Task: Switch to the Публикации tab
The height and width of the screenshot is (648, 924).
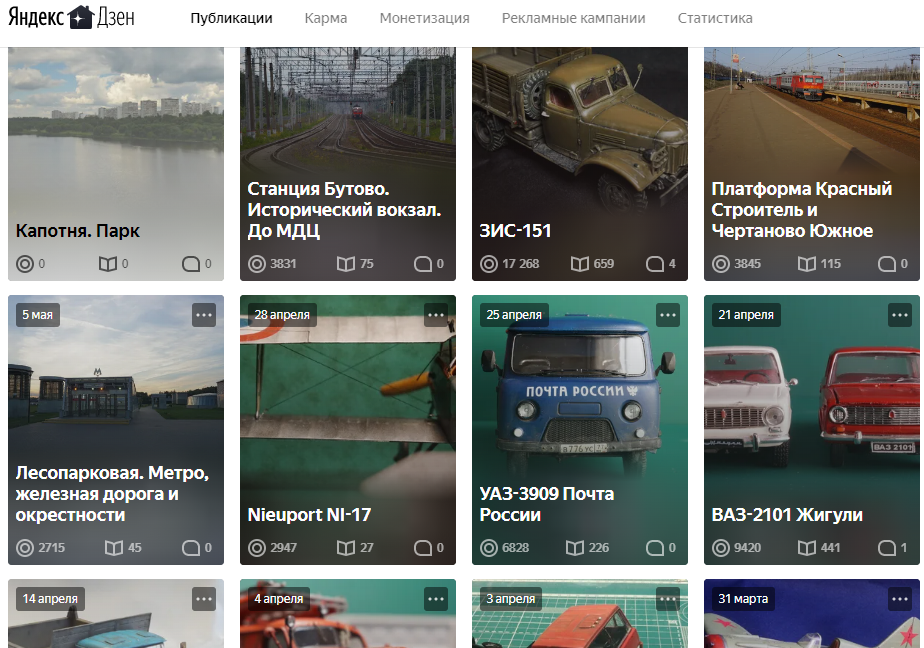Action: [x=231, y=18]
